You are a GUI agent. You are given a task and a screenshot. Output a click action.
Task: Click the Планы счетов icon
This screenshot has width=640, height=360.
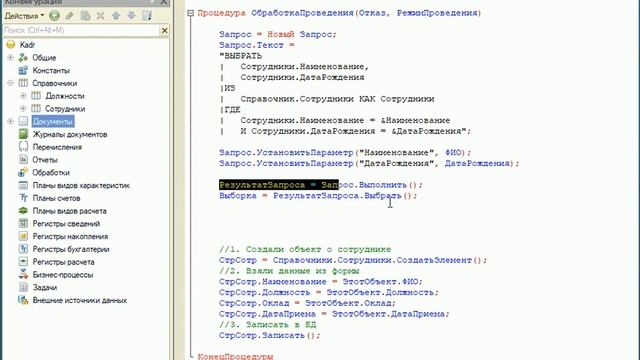pyautogui.click(x=23, y=198)
